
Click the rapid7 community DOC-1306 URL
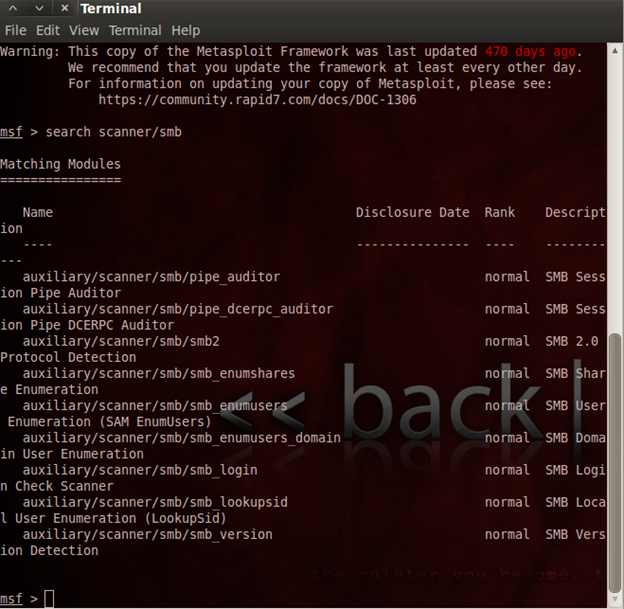[x=258, y=100]
